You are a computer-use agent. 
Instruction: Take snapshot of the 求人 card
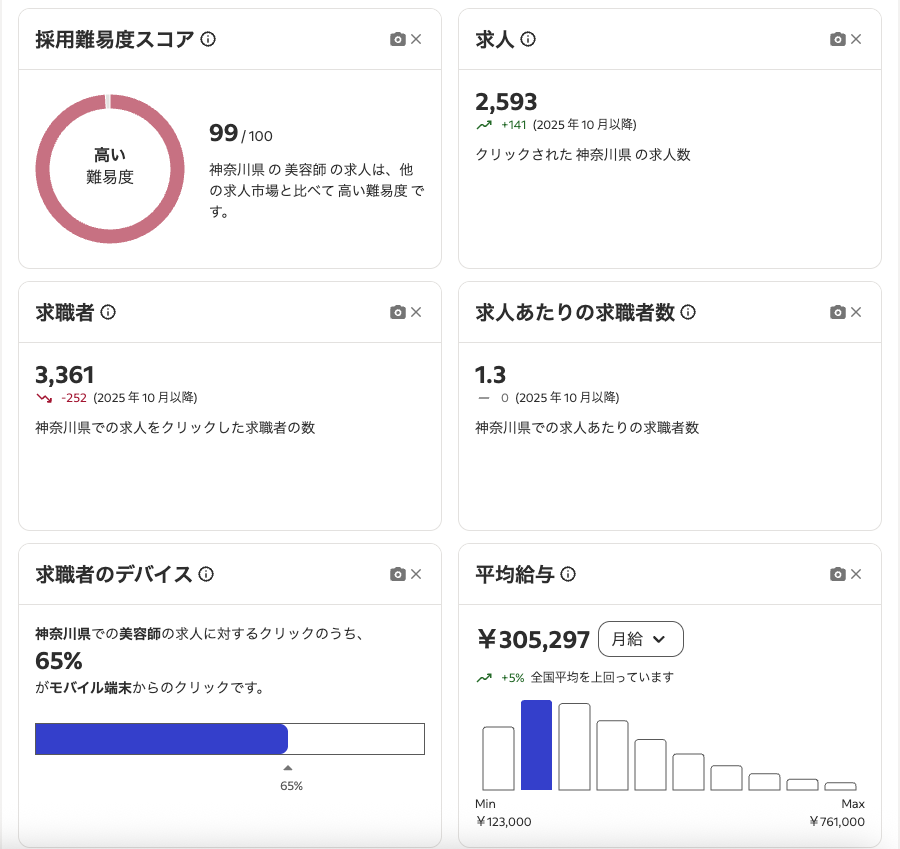[x=837, y=39]
